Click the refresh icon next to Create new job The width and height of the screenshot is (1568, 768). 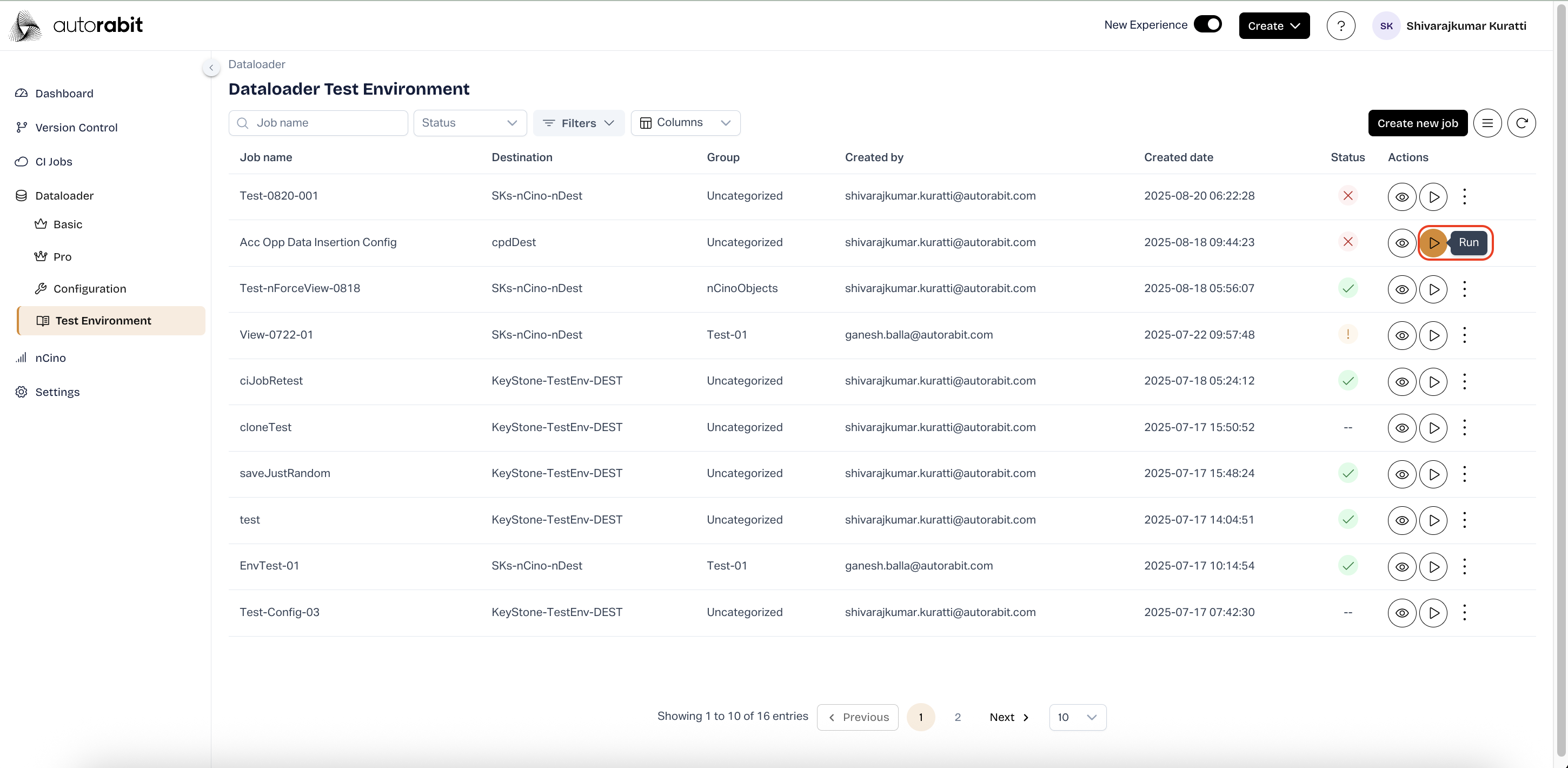[1521, 123]
